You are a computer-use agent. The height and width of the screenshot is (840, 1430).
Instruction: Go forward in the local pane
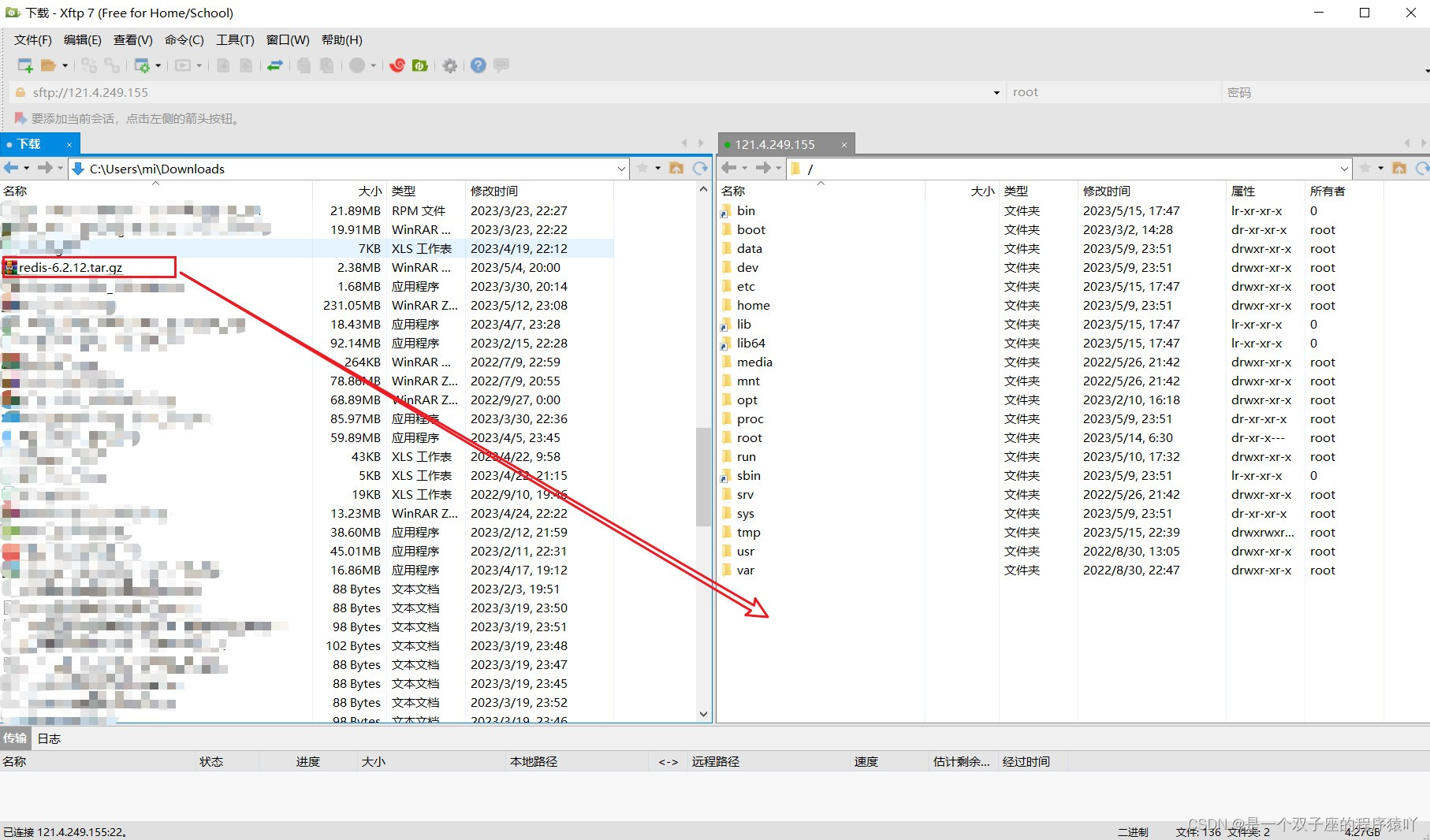click(45, 168)
